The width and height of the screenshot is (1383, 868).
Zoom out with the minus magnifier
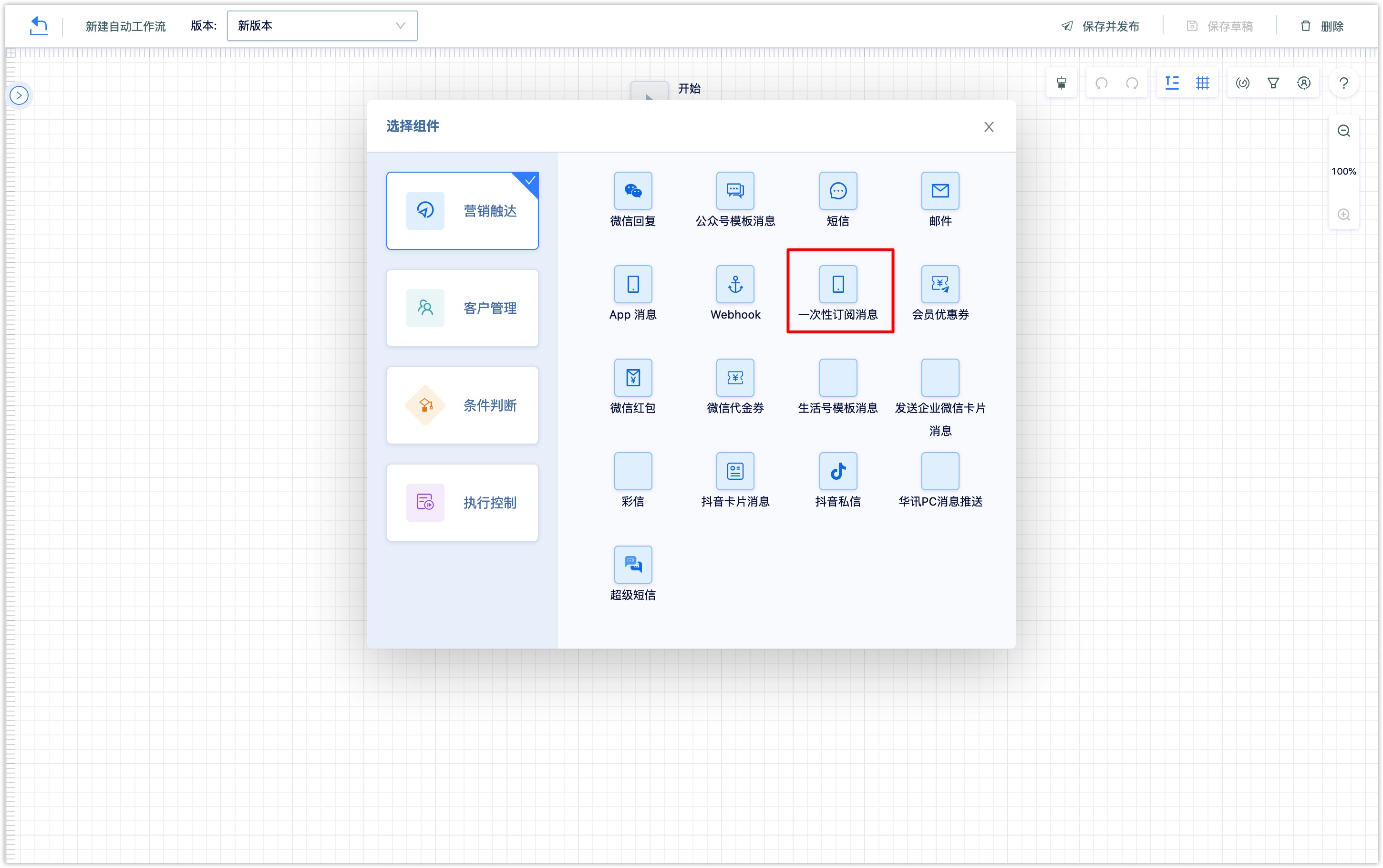point(1343,131)
